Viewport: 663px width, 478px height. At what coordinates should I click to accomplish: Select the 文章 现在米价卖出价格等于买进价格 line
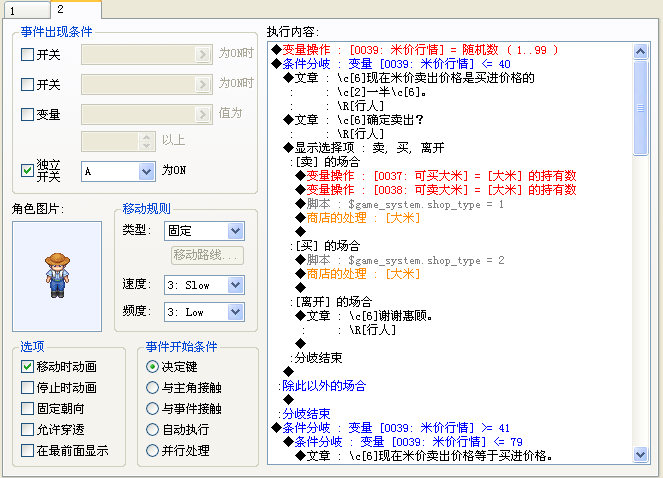point(423,456)
